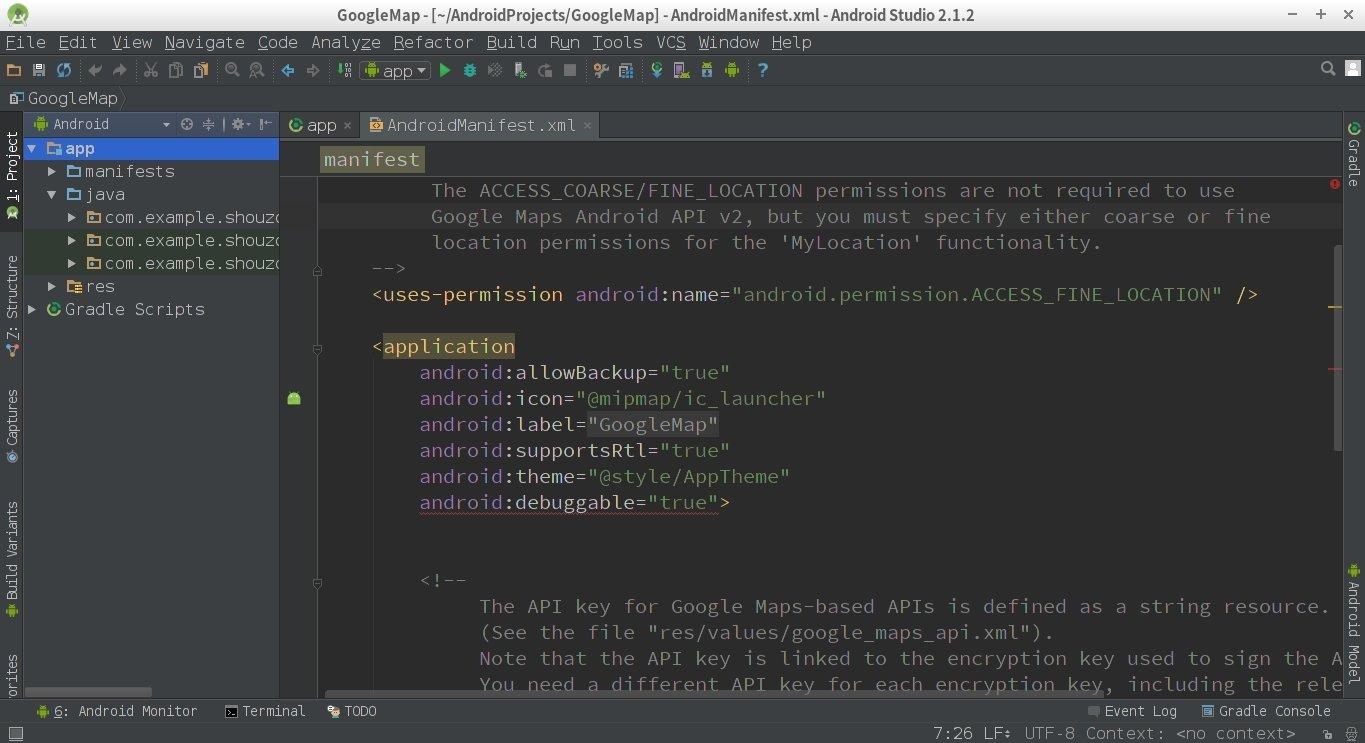
Task: Collapse the java folder
Action: point(52,194)
